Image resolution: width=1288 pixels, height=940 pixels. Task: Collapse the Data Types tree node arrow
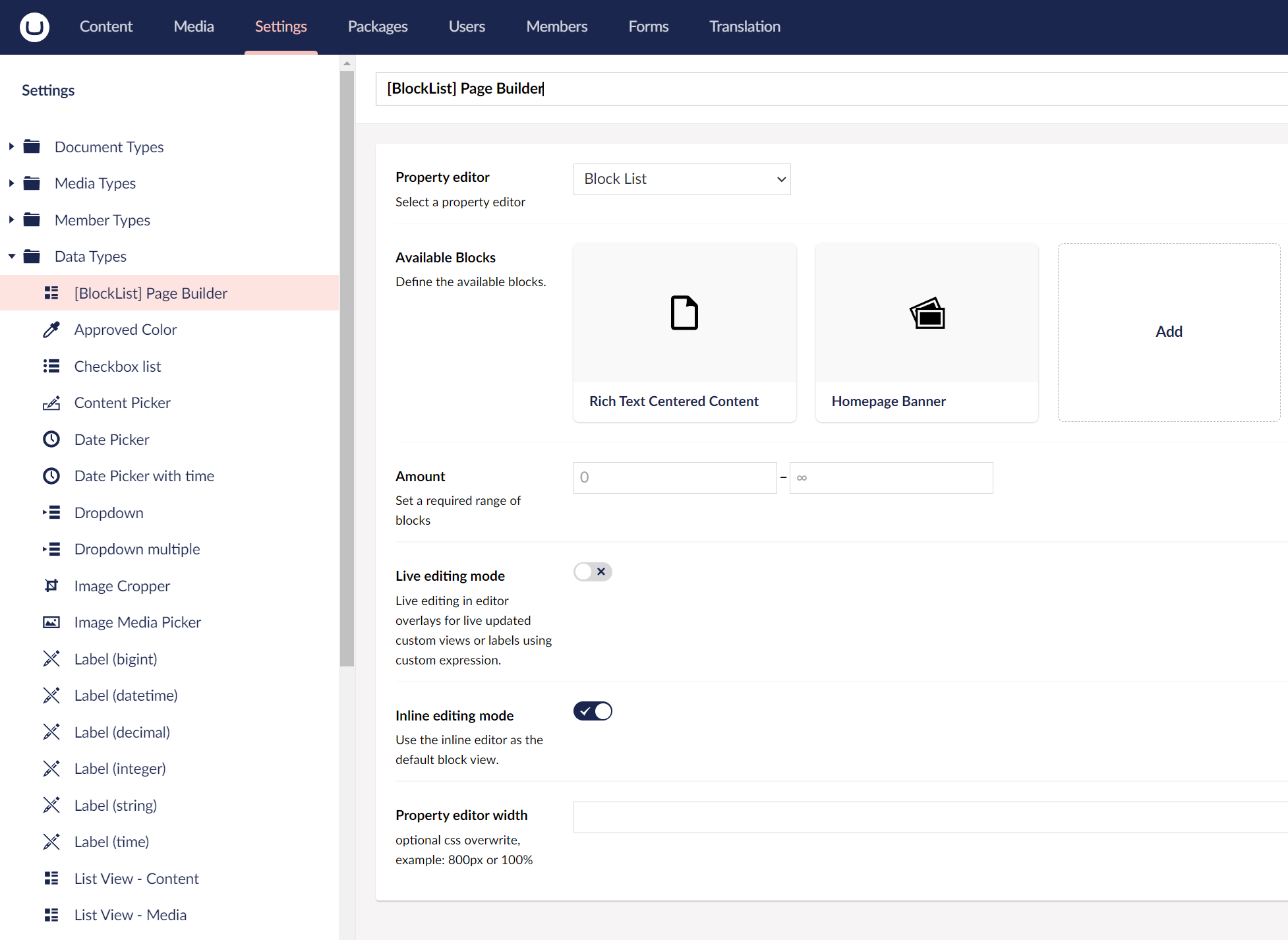11,256
